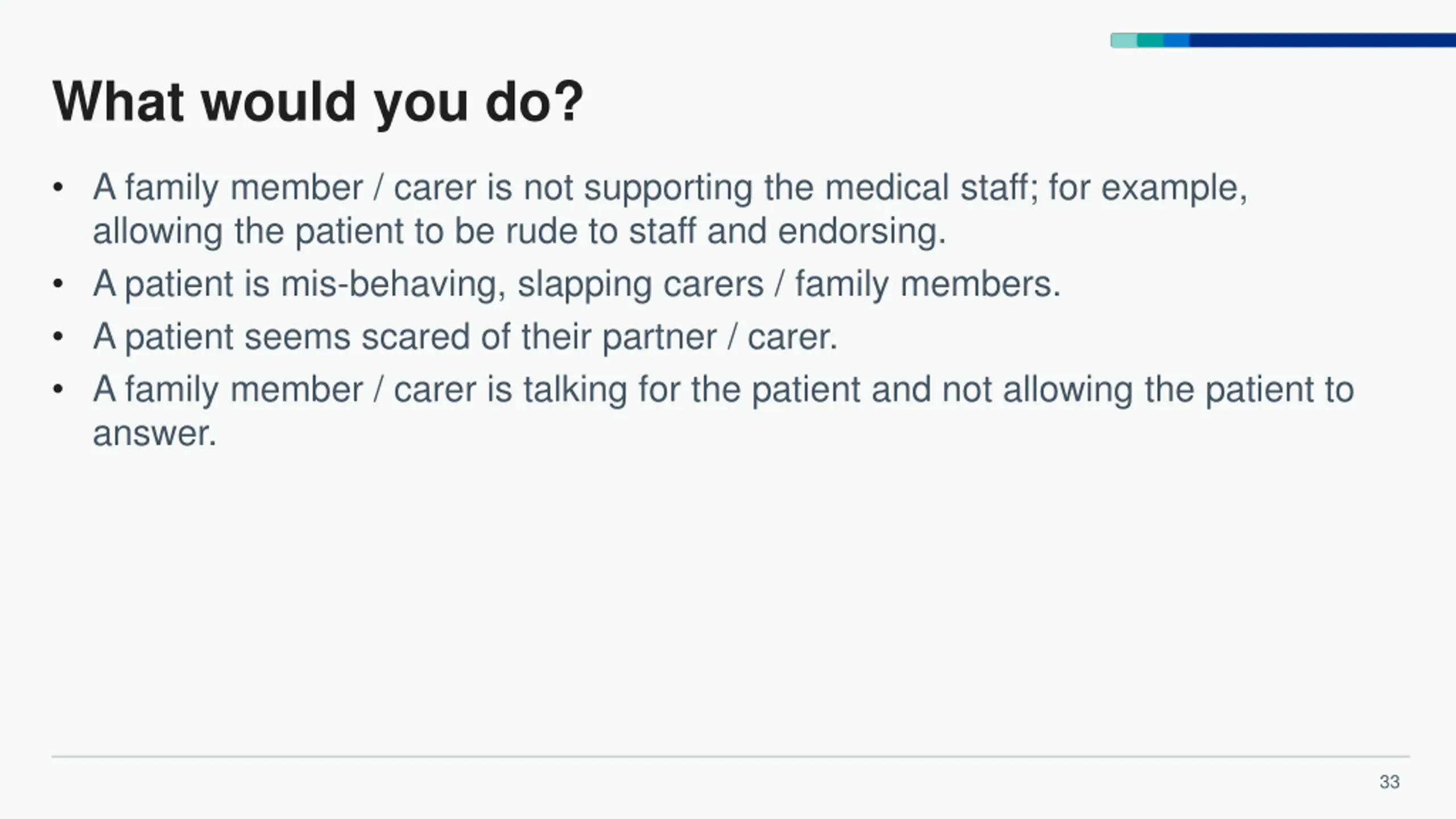Select the light teal segment of header bar

pyautogui.click(x=1124, y=40)
